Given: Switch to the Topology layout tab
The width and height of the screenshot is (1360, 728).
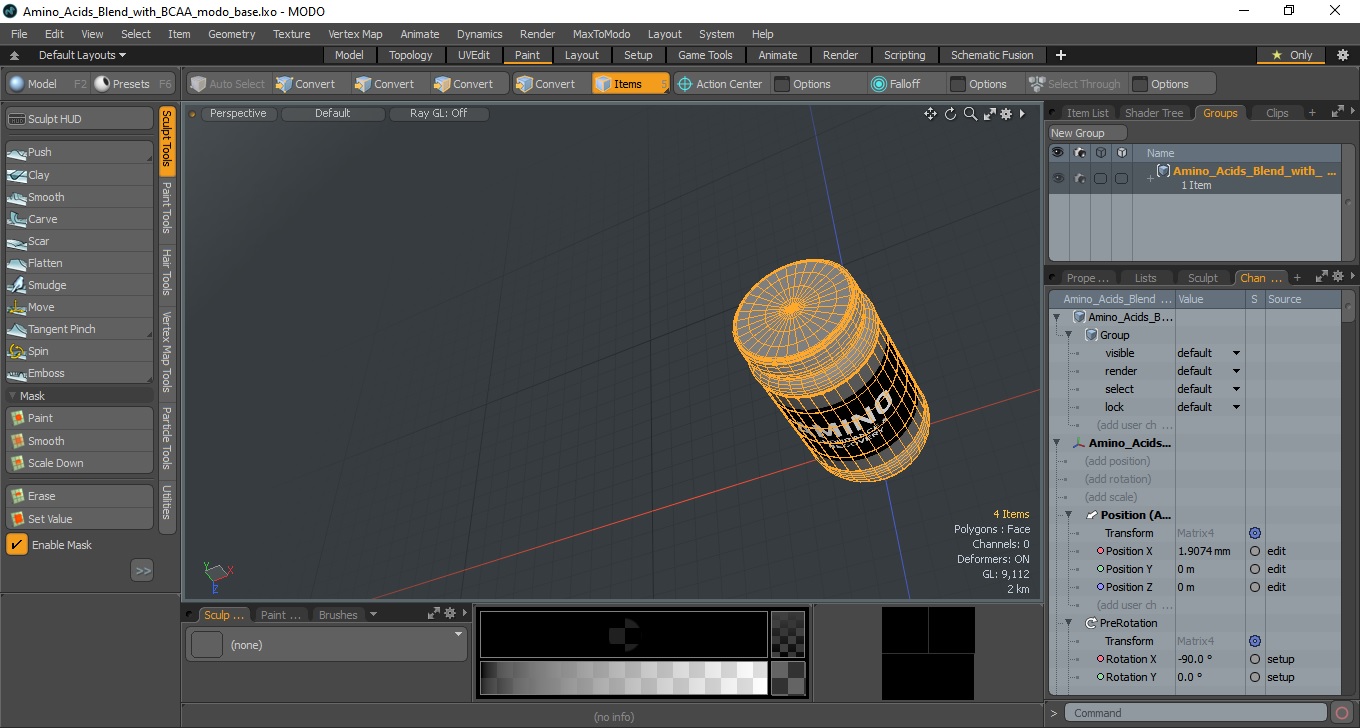Looking at the screenshot, I should click(411, 55).
